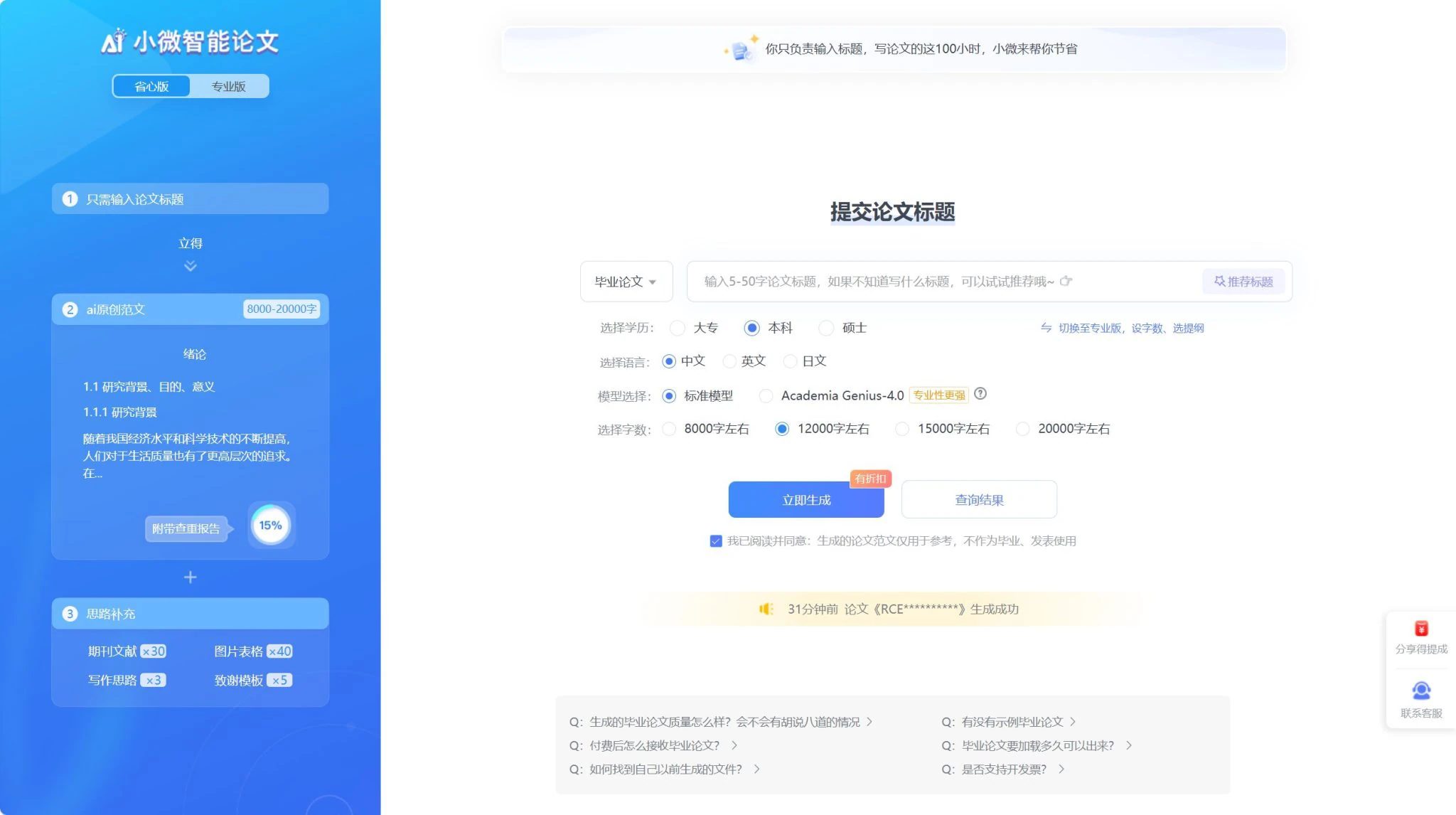Click the plus icon above 思路补充
This screenshot has width=1456, height=815.
click(190, 577)
